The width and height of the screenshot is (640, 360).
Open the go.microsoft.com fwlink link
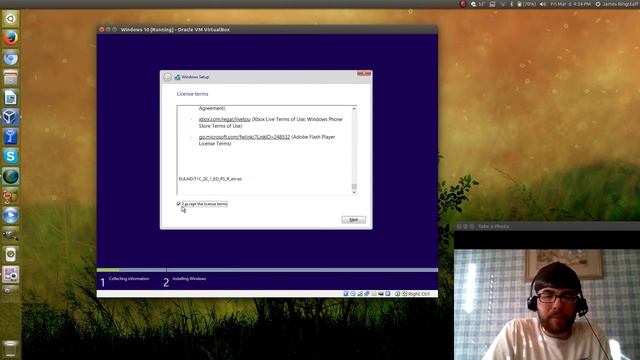tap(244, 137)
